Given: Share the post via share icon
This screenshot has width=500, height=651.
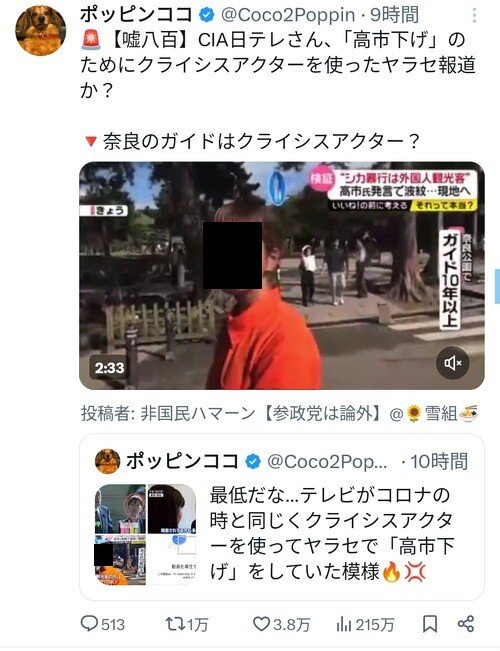Looking at the screenshot, I should (466, 624).
